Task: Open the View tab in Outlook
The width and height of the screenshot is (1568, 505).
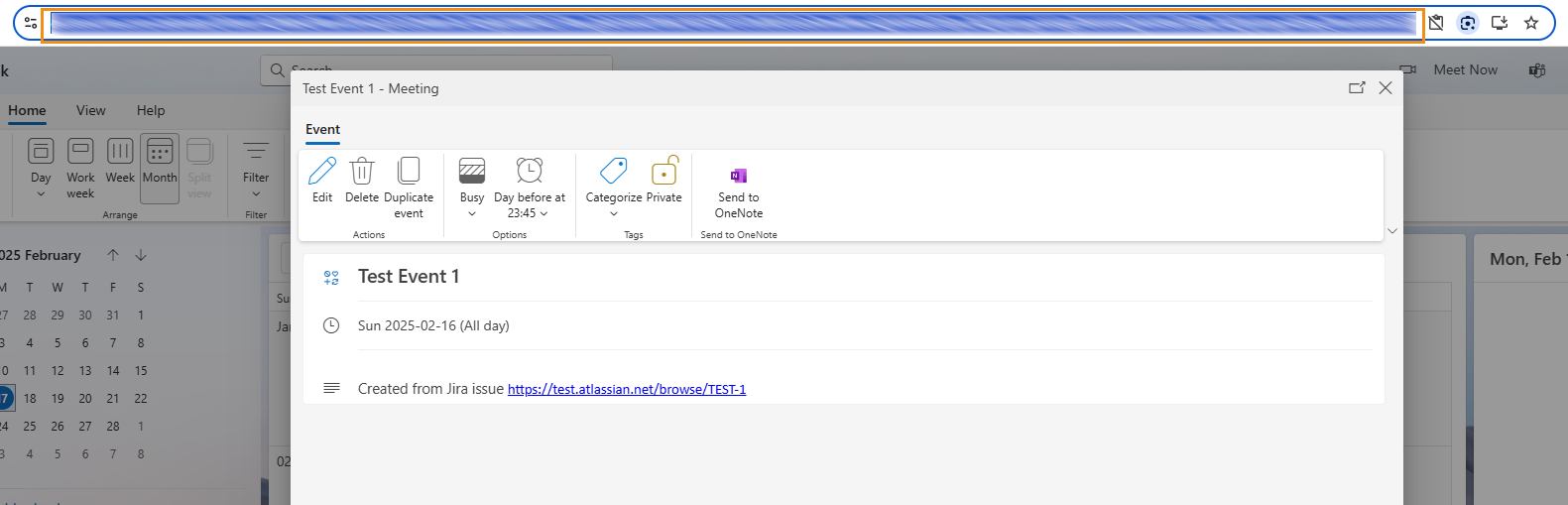Action: click(91, 110)
